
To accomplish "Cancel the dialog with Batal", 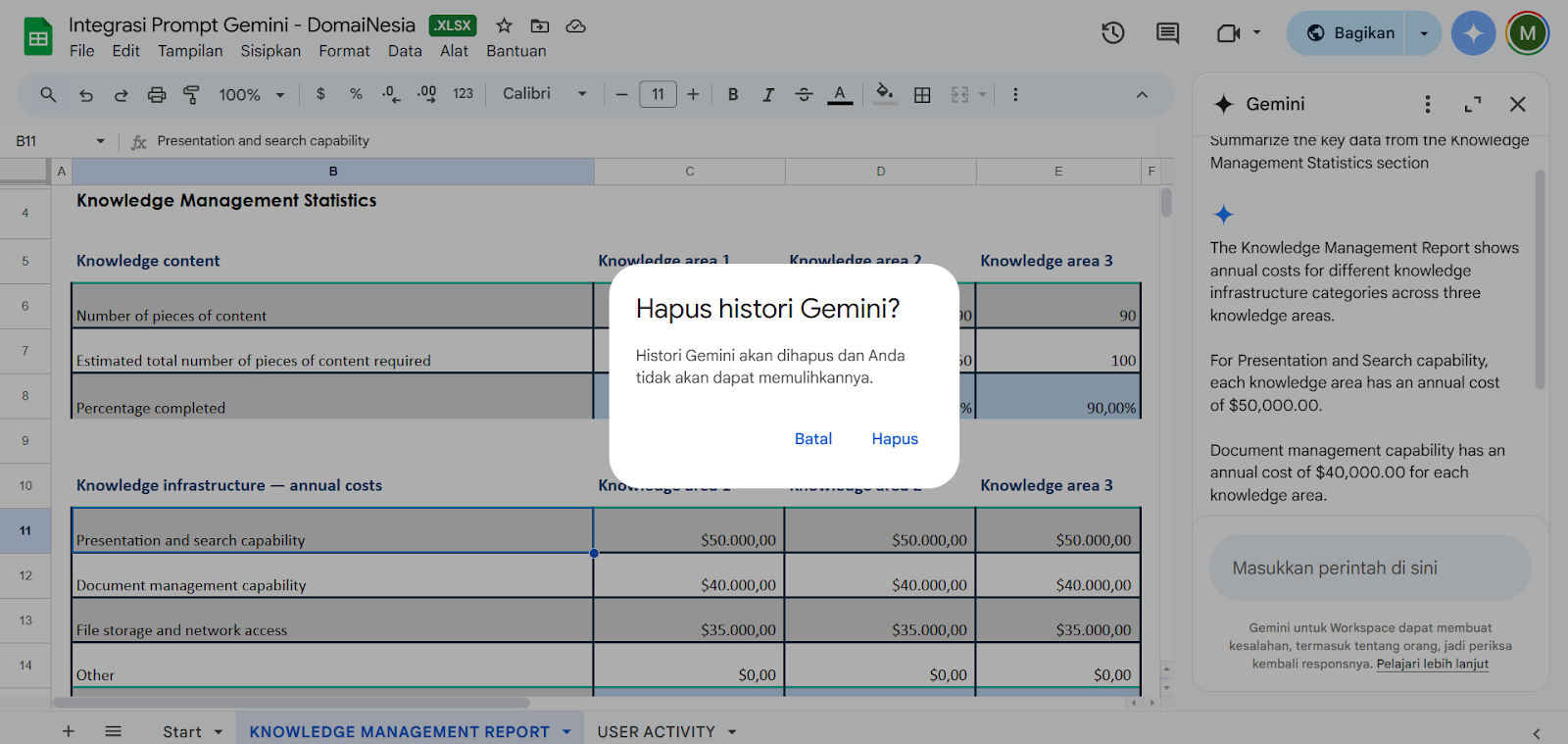I will pyautogui.click(x=812, y=439).
